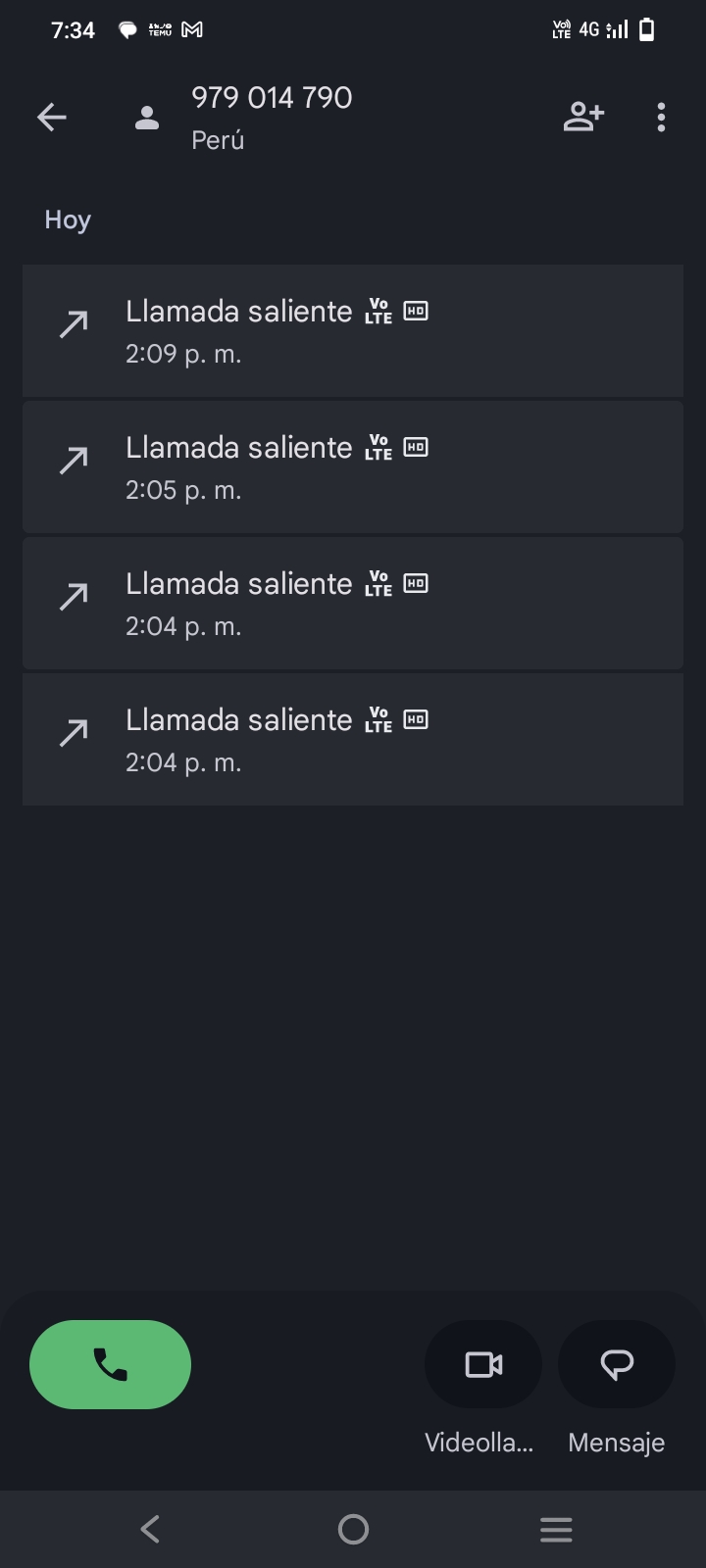The image size is (706, 1568).
Task: Tap the message bubble icon
Action: [617, 1364]
